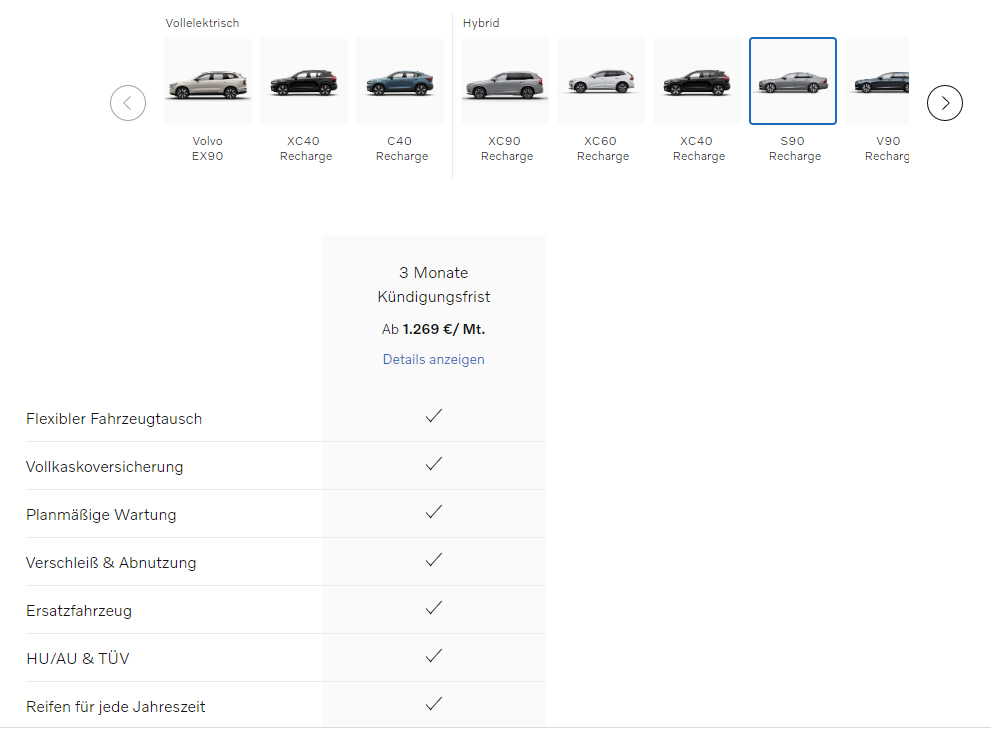Click the Reifen für jede Jahreszeit label

[x=116, y=707]
